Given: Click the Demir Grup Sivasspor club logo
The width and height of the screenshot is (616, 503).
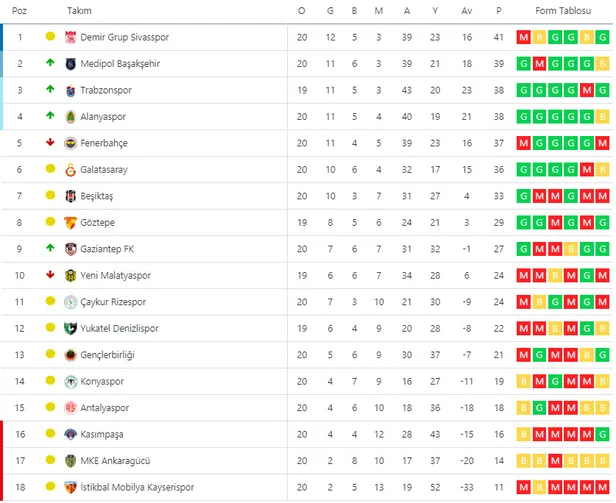Looking at the screenshot, I should 70,37.
